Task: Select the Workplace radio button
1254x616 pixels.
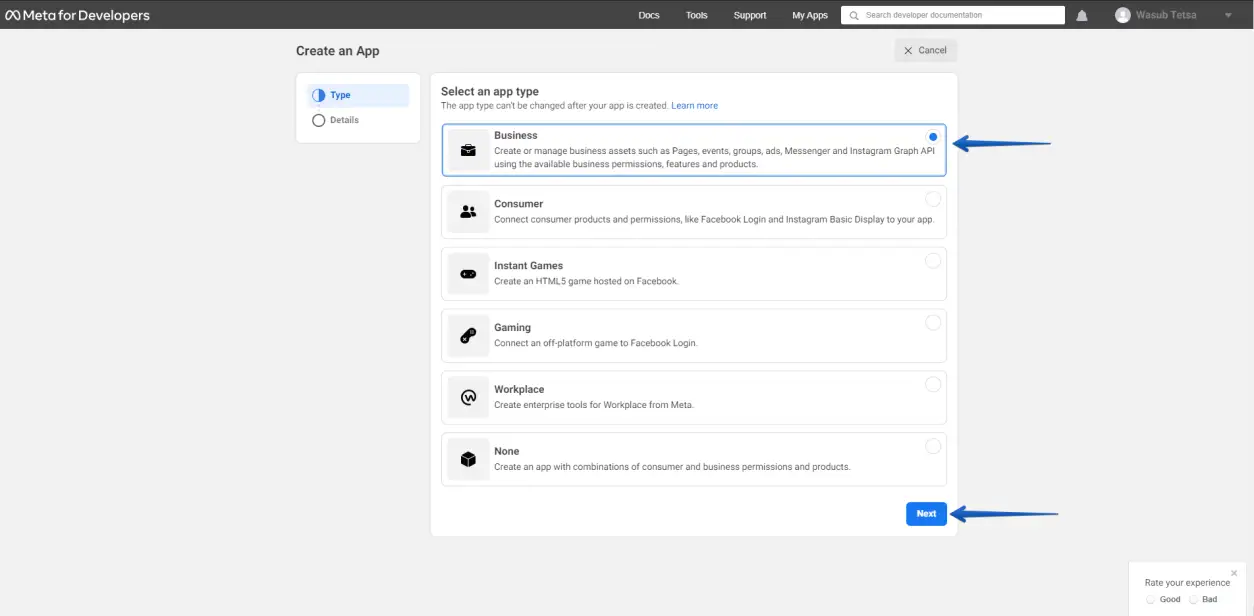Action: pos(933,385)
